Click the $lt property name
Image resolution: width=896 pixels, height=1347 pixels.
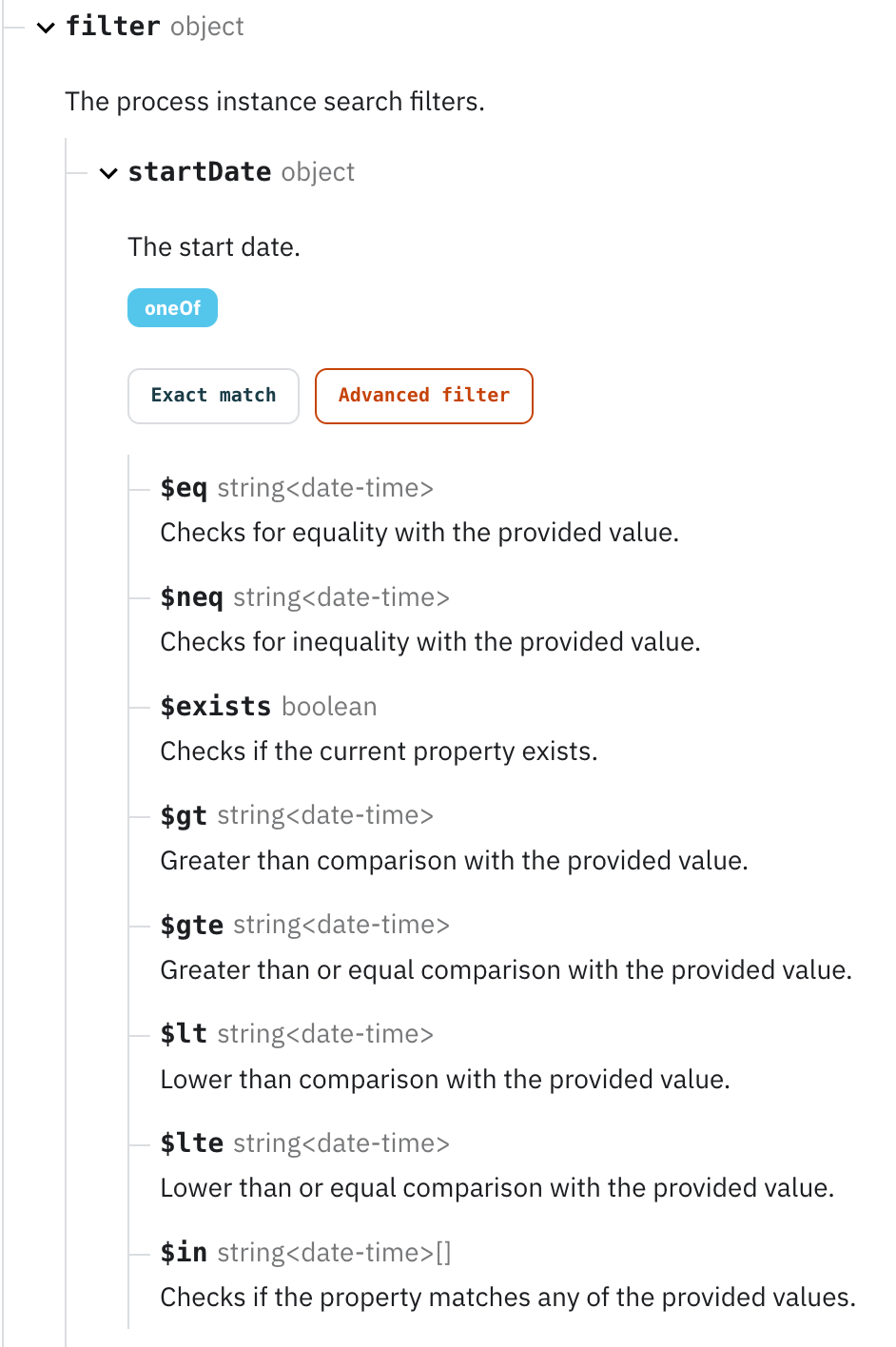[184, 1034]
